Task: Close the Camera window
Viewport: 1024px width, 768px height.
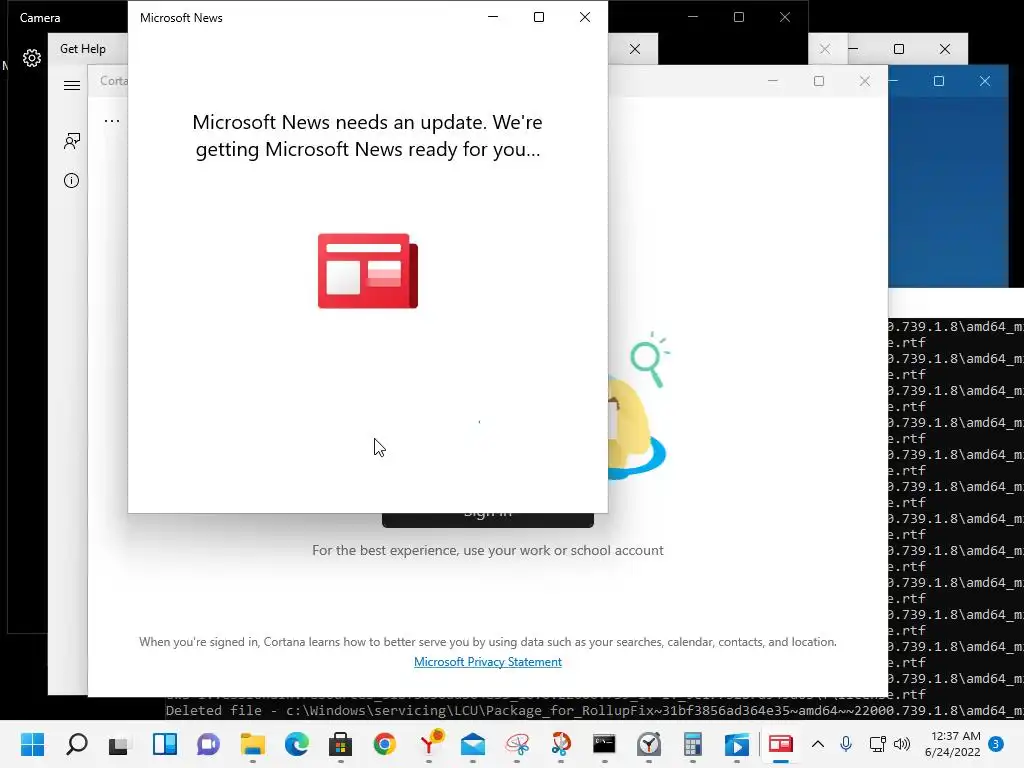Action: [785, 17]
